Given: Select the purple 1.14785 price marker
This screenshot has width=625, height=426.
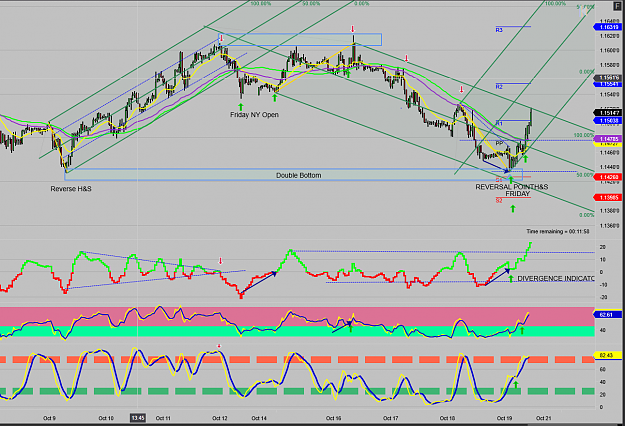Looking at the screenshot, I should [x=609, y=139].
